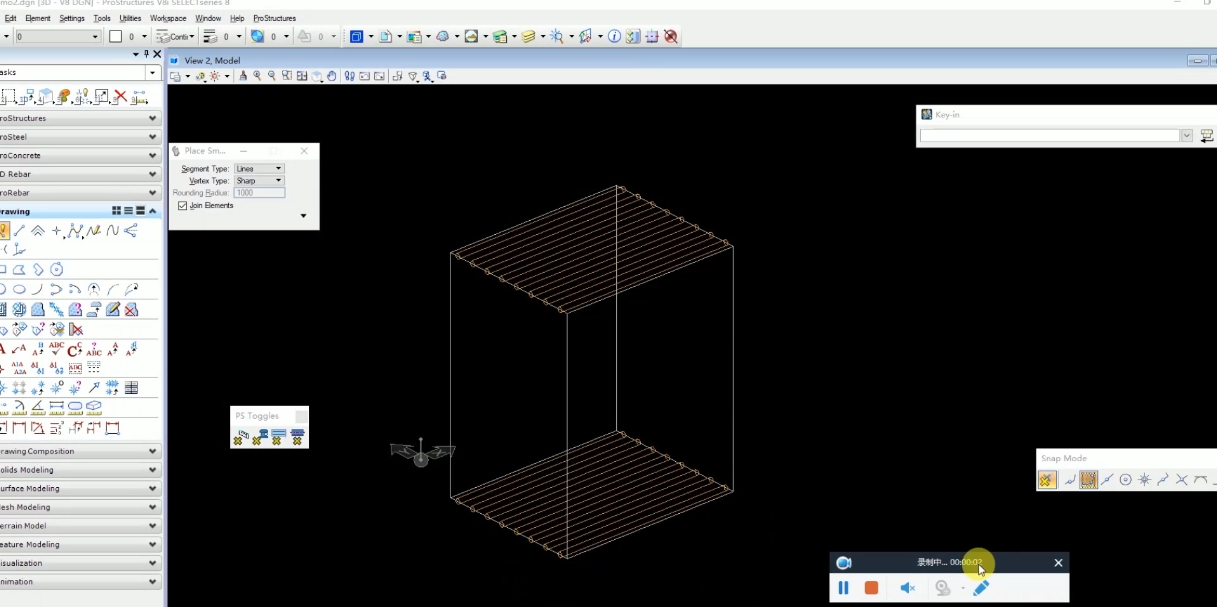
Task: Open the ProStructures menu
Action: (274, 18)
